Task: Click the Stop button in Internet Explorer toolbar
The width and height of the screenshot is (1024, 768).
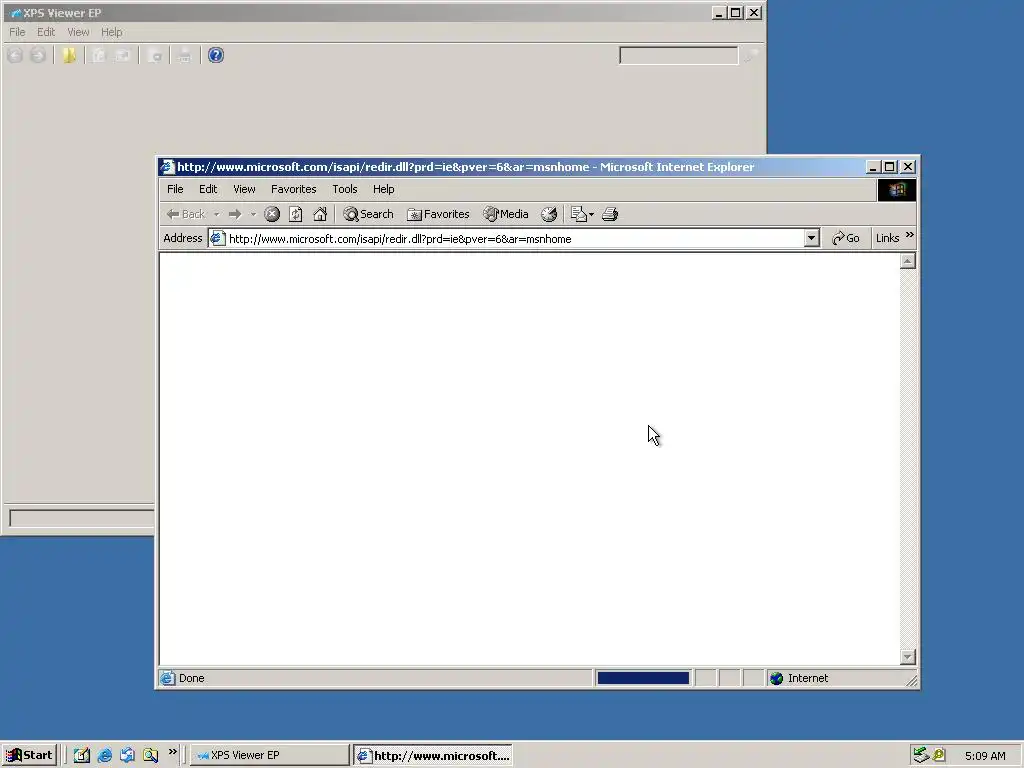Action: 272,214
